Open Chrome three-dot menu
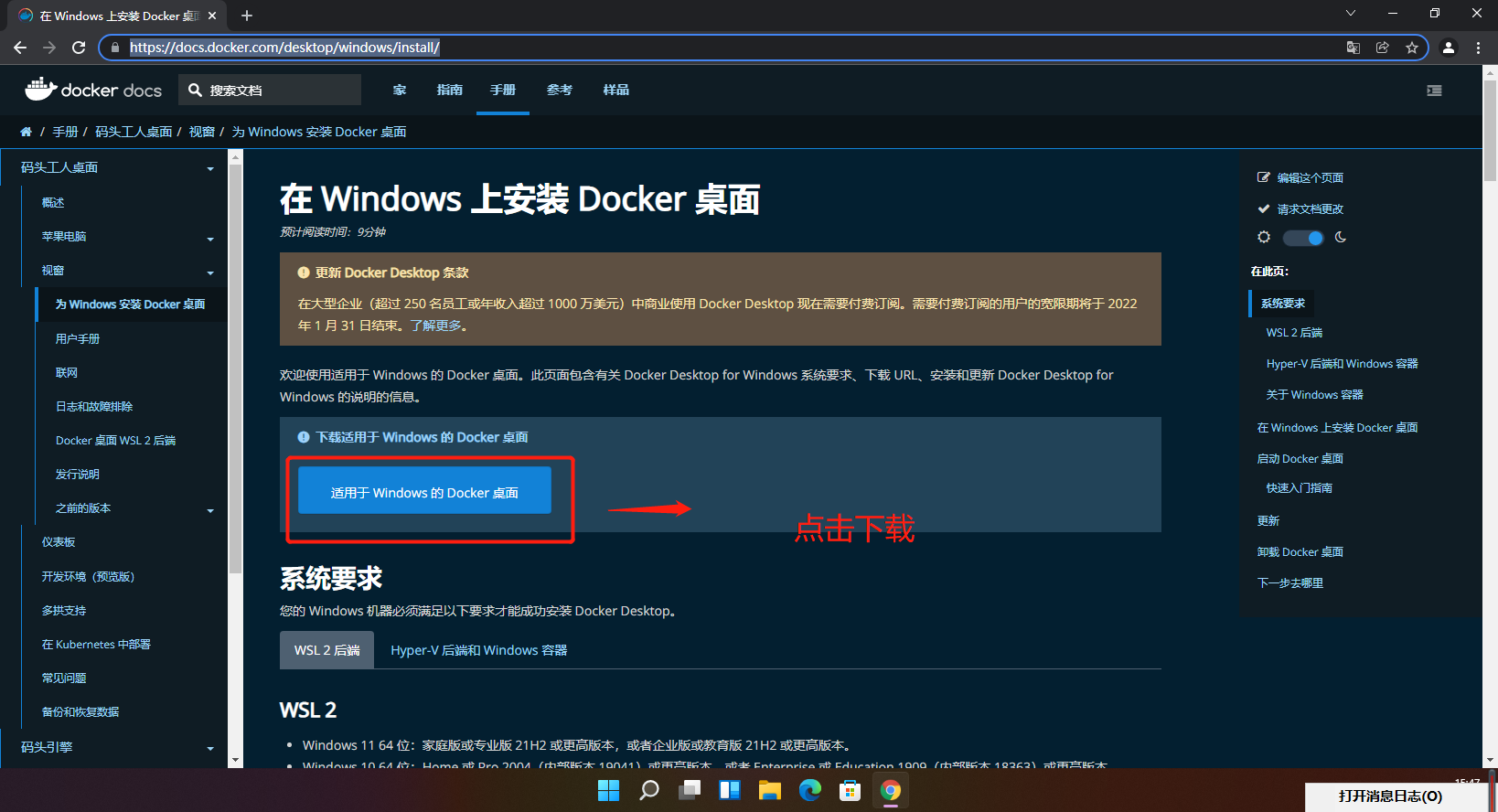 click(x=1479, y=48)
